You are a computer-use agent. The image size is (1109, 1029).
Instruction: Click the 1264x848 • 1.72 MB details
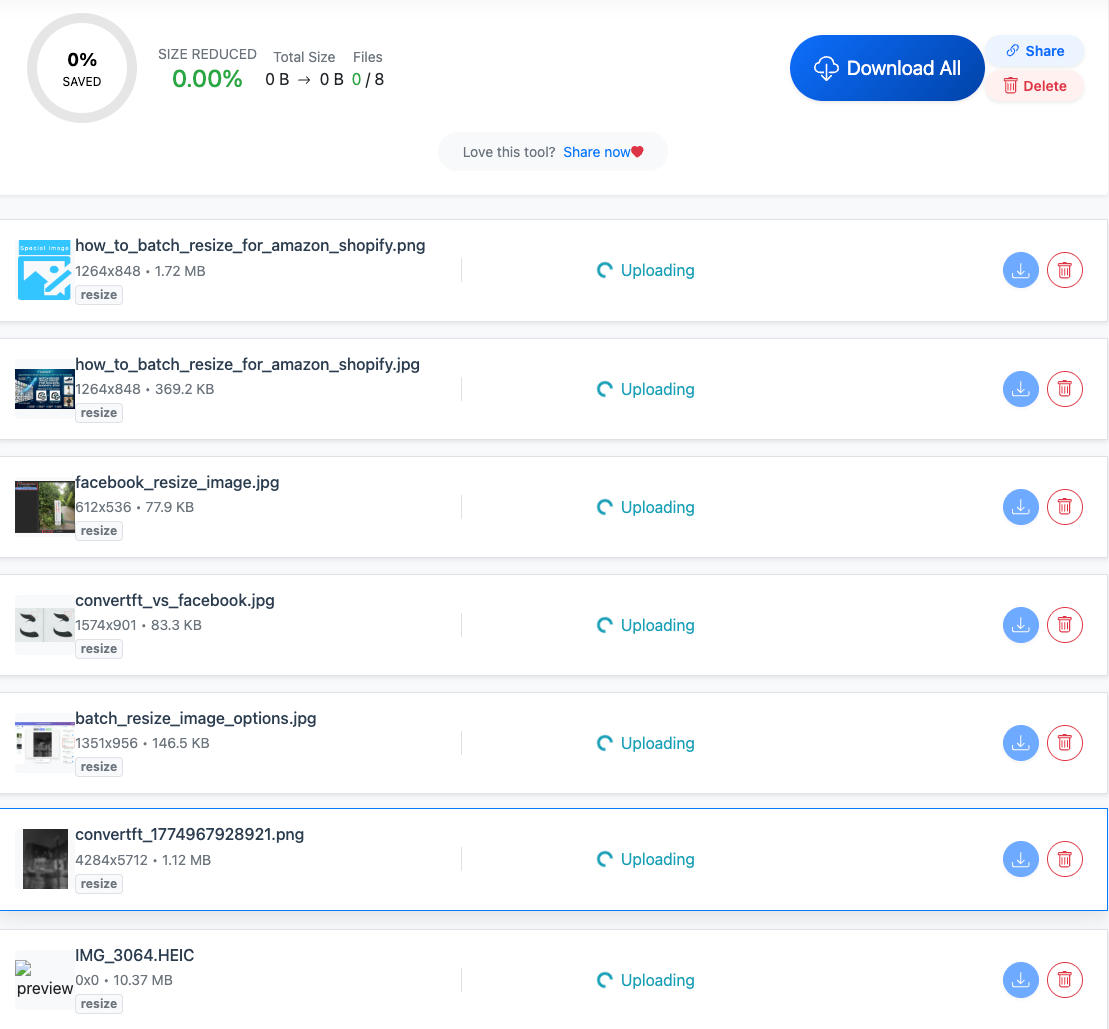pos(140,272)
